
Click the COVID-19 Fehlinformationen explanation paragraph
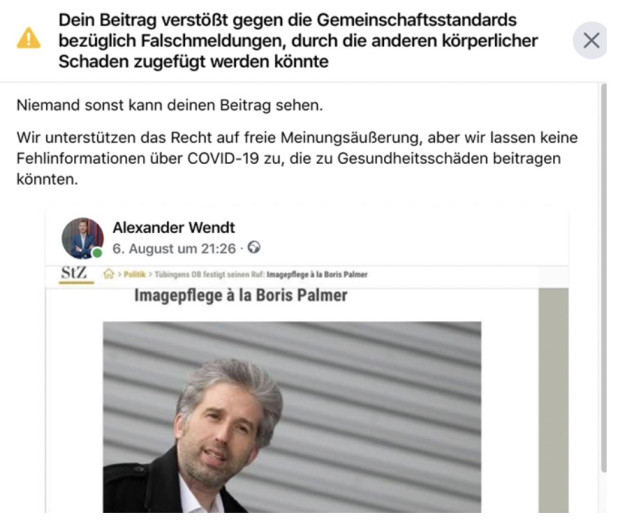coord(297,158)
